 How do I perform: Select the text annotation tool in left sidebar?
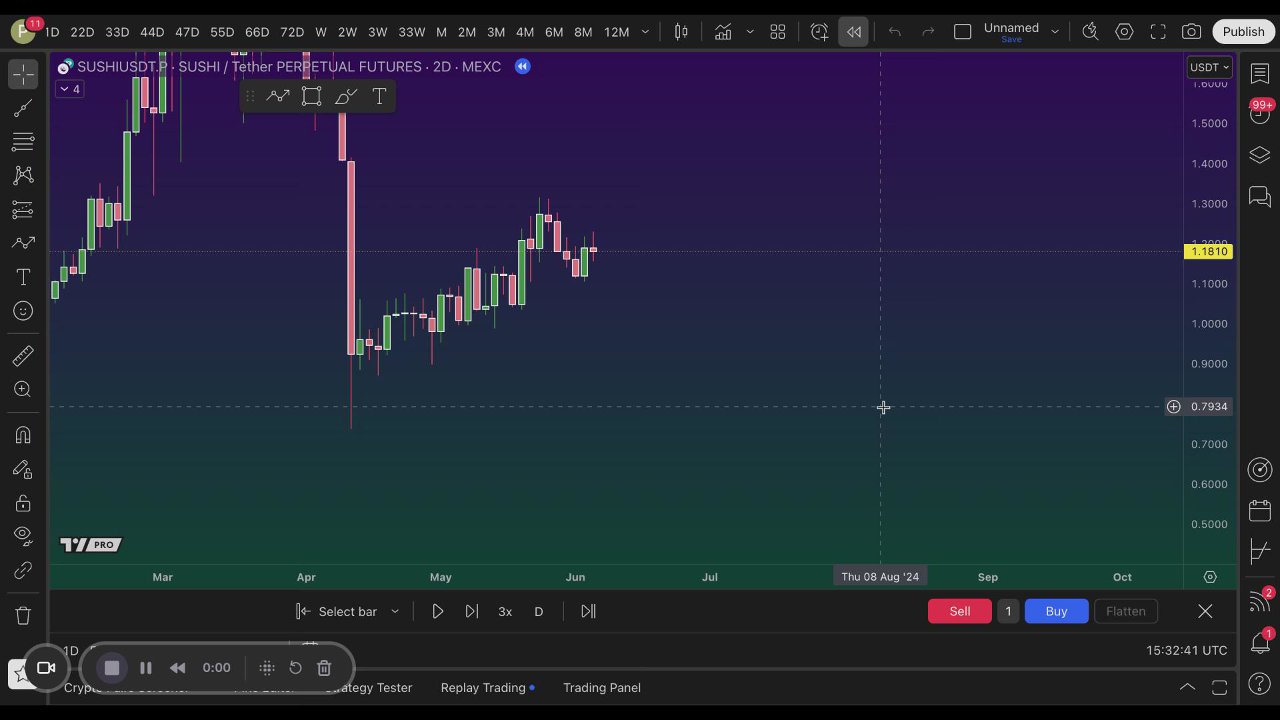[x=23, y=277]
